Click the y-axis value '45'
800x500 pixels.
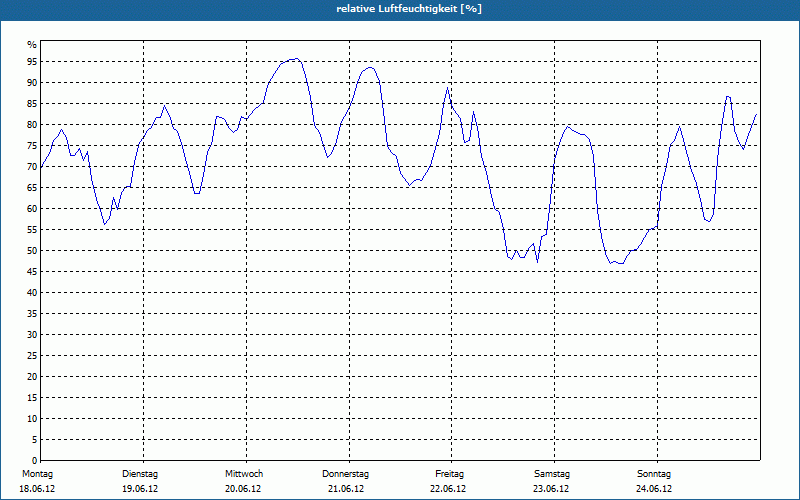32,271
